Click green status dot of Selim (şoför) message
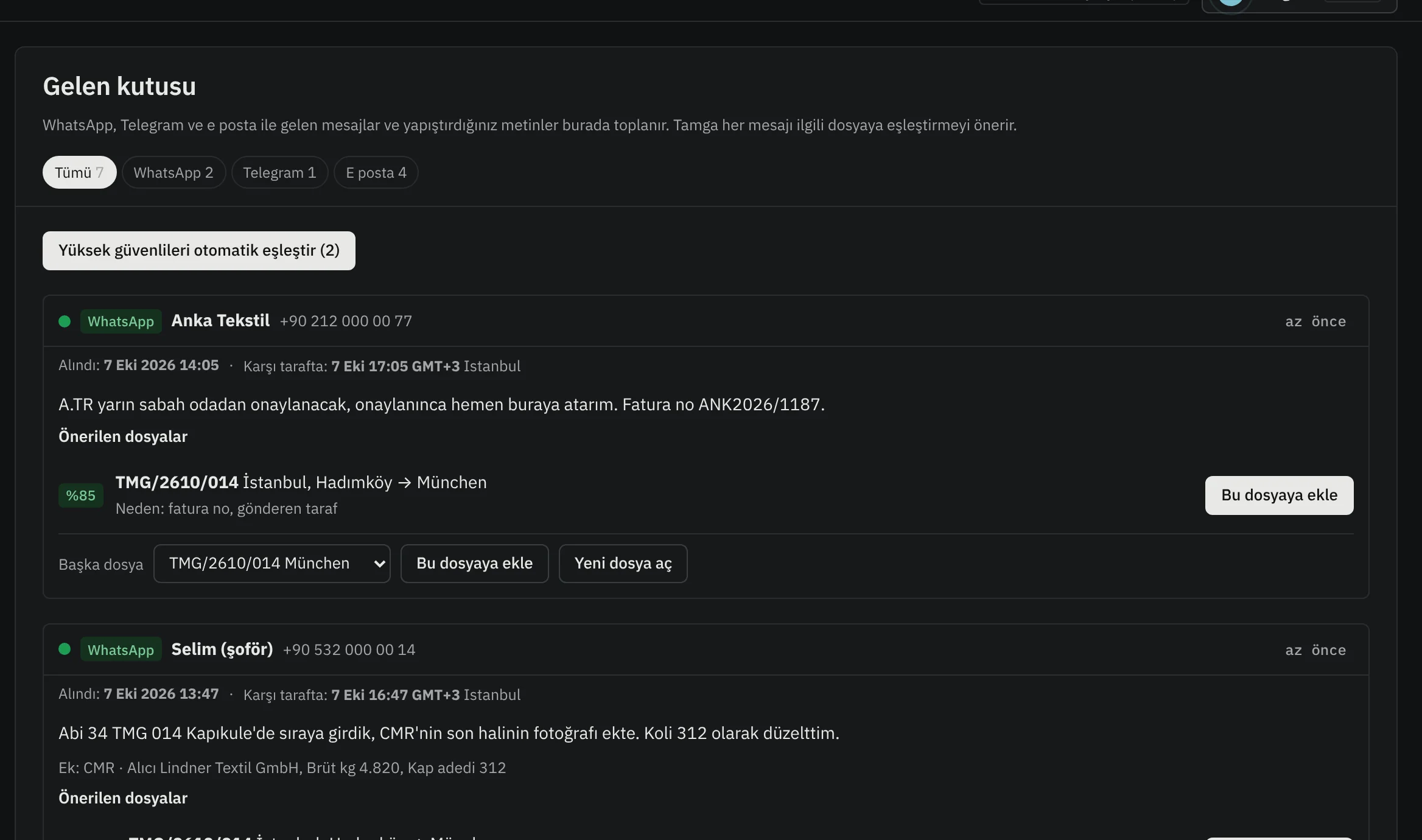This screenshot has width=1422, height=840. pyautogui.click(x=65, y=649)
